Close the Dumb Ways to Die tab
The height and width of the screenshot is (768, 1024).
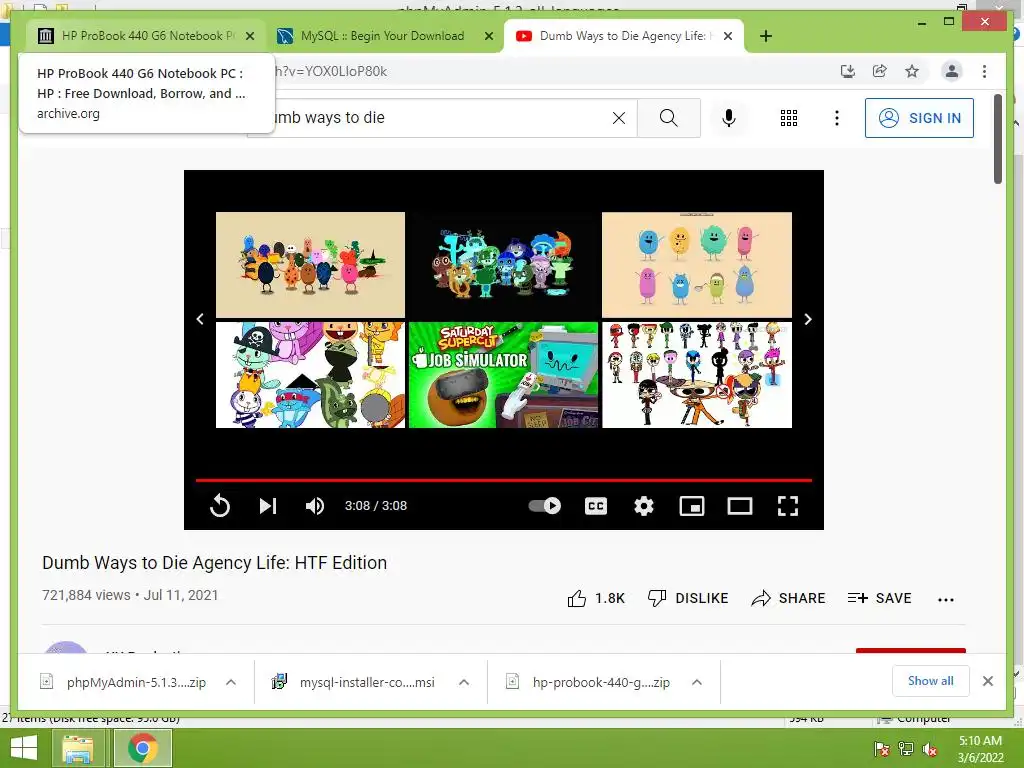(x=728, y=36)
